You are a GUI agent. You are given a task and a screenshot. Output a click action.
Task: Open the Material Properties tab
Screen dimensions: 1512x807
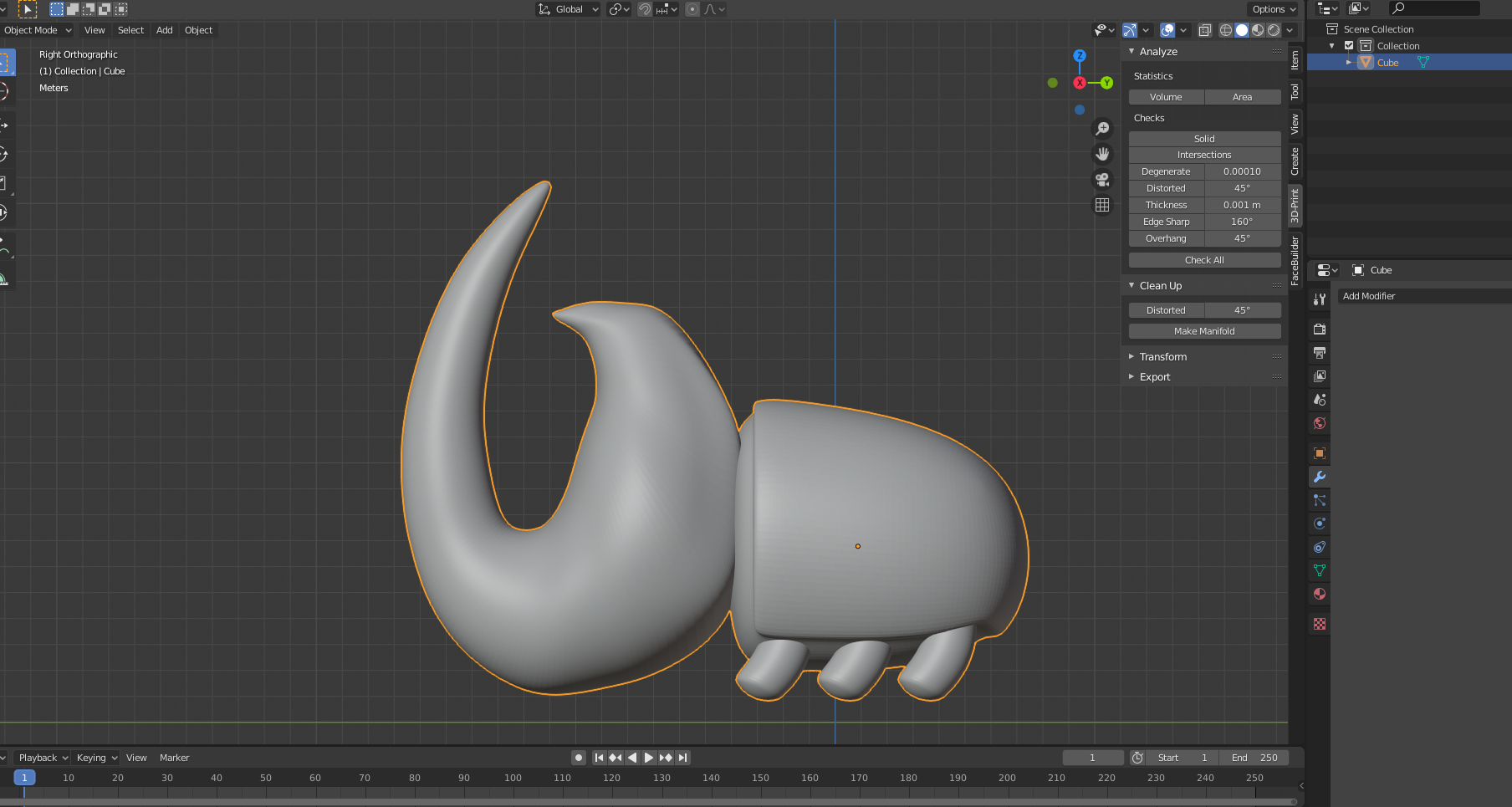pyautogui.click(x=1320, y=594)
